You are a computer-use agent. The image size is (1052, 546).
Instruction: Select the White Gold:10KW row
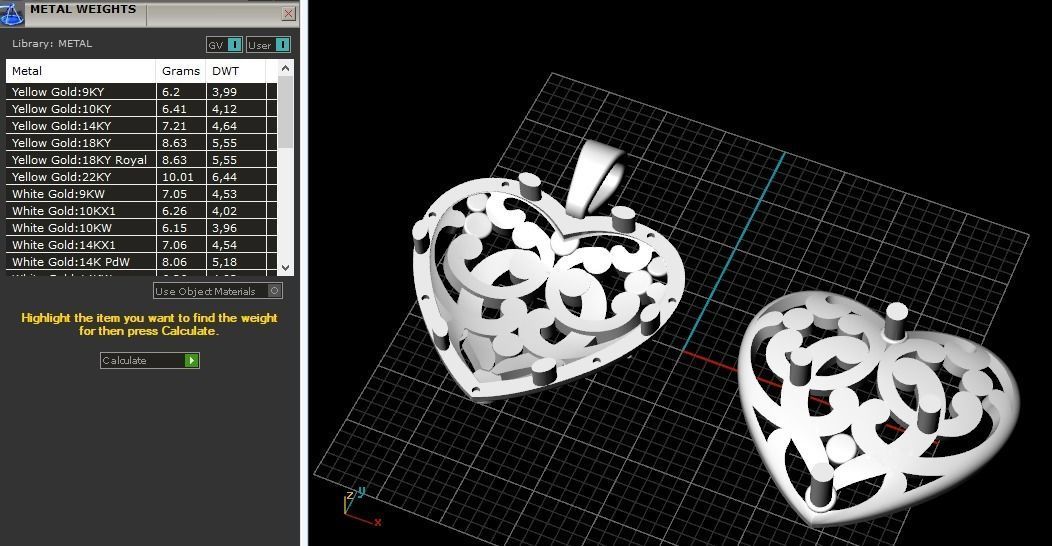pyautogui.click(x=142, y=227)
